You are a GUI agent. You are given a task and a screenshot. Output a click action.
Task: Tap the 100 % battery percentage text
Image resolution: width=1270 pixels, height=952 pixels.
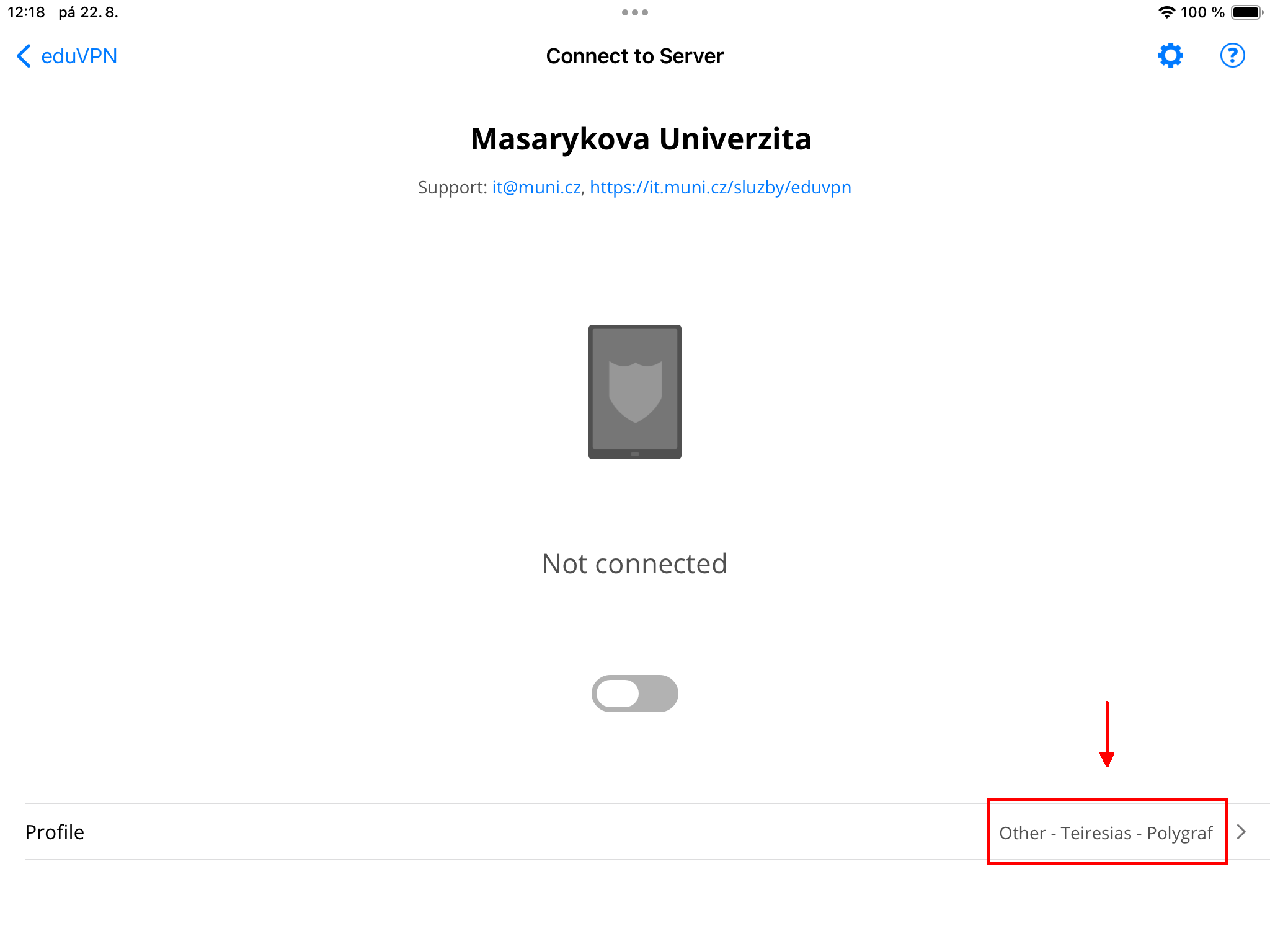tap(1202, 12)
